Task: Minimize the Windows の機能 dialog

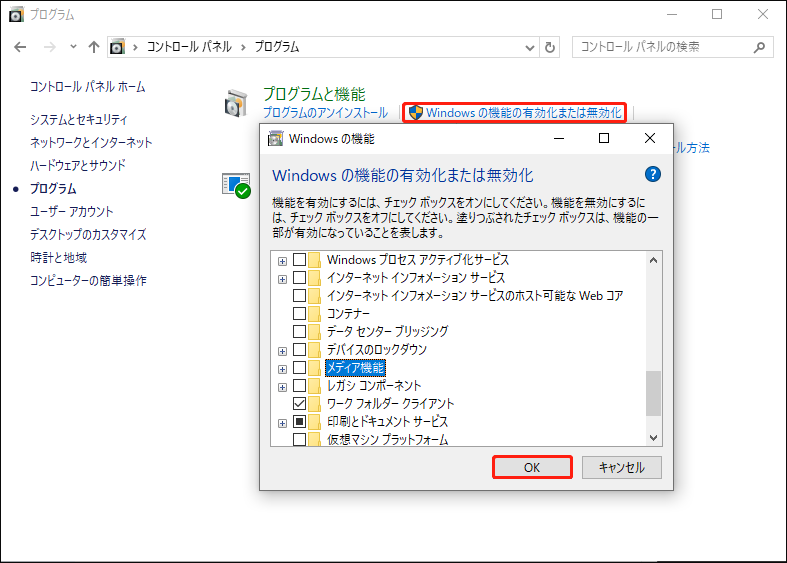Action: point(559,138)
